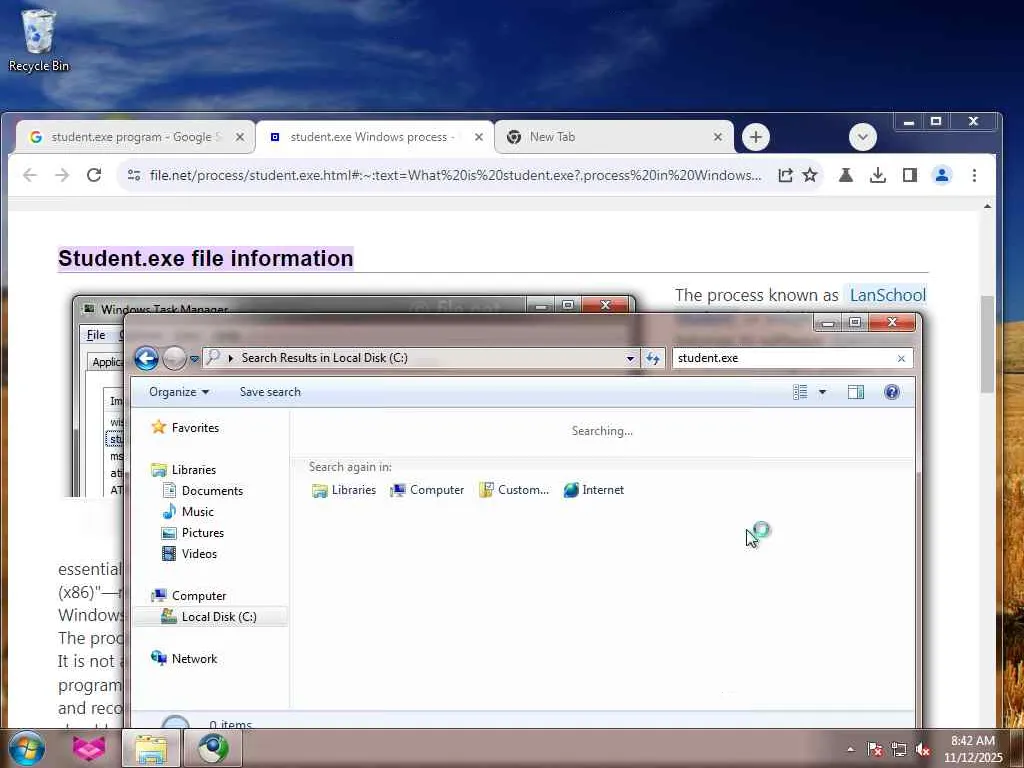Click the student.exe search field in Explorer
The image size is (1024, 768).
pos(784,358)
